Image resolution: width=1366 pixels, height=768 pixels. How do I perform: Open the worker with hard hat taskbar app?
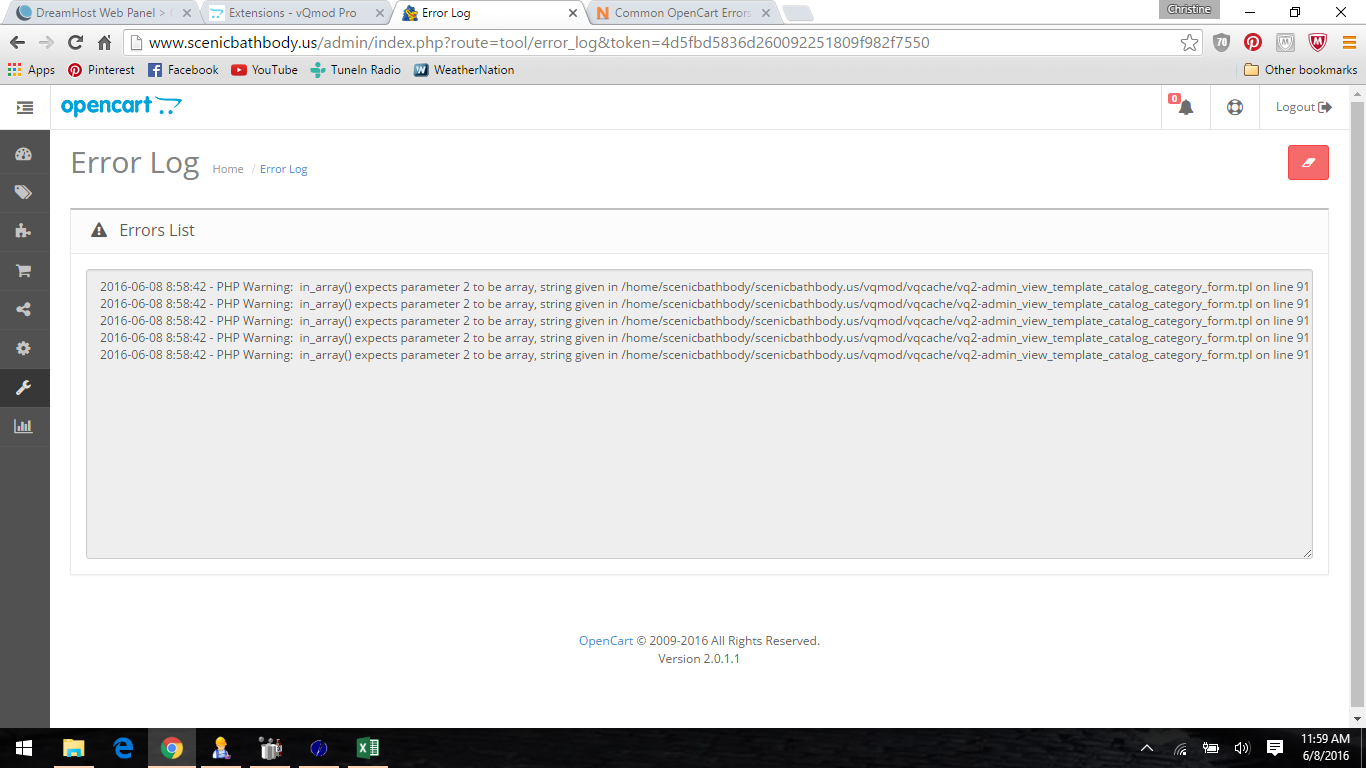(221, 748)
